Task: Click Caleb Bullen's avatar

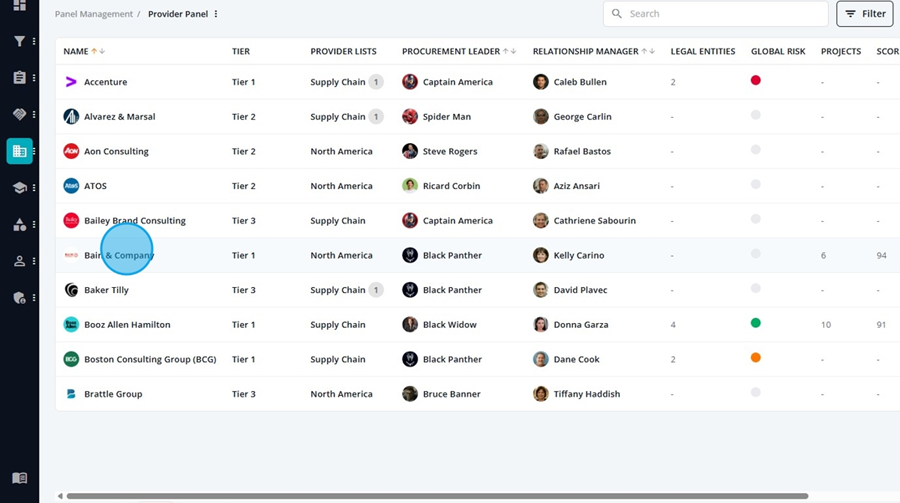Action: [x=541, y=82]
